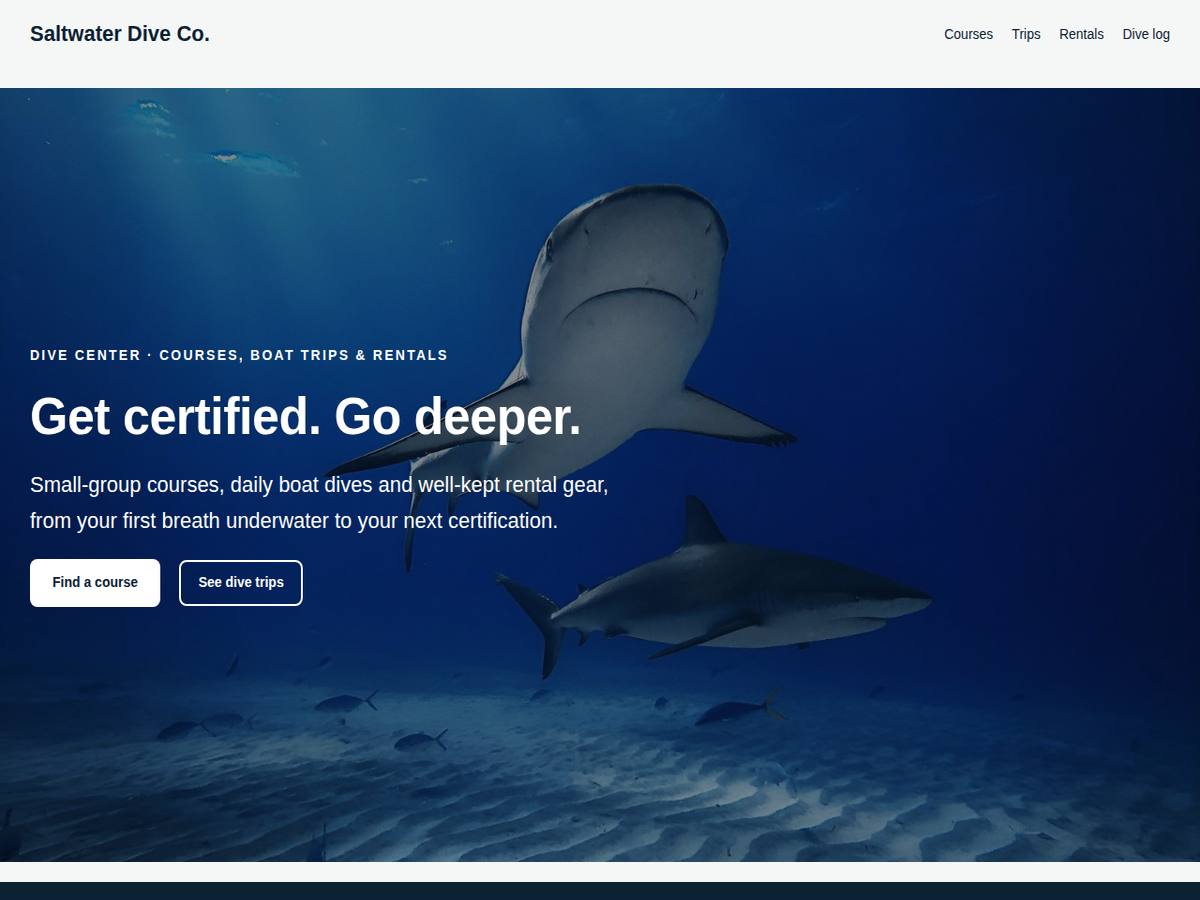The width and height of the screenshot is (1200, 900).
Task: Open the Trips nav link
Action: (1026, 34)
